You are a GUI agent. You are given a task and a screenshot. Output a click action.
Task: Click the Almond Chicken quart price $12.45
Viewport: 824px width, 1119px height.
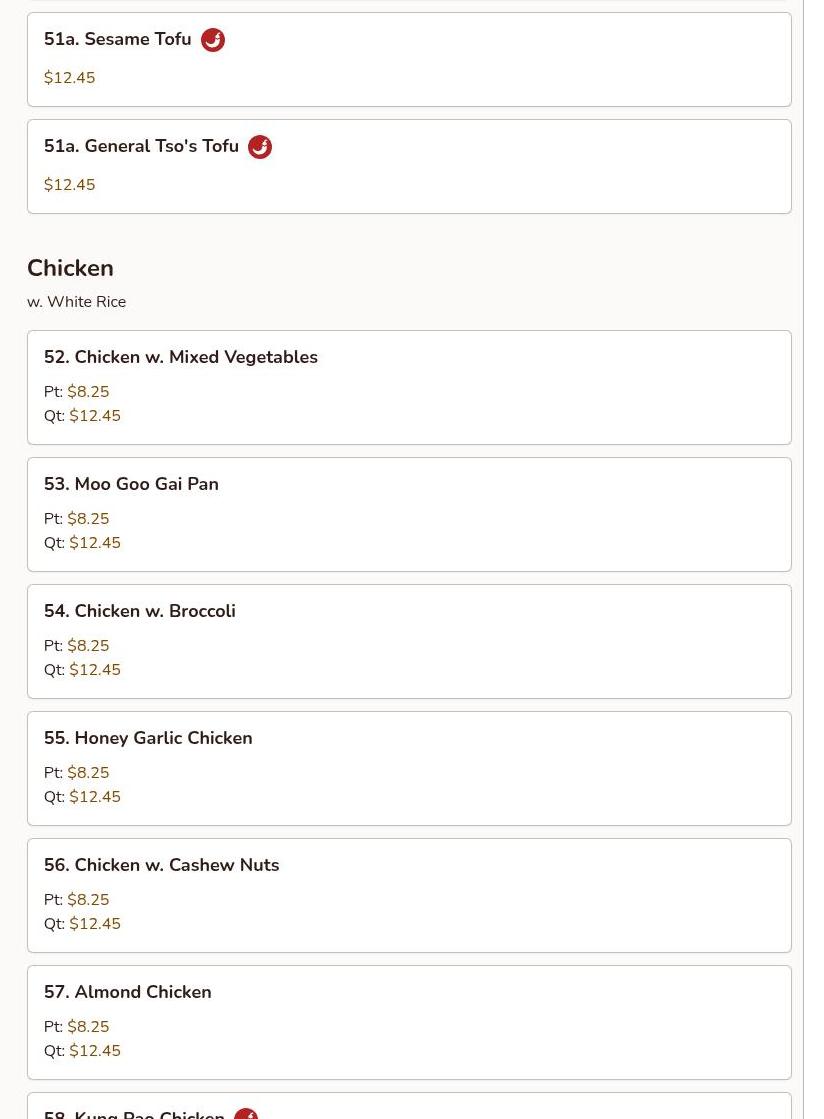[x=95, y=1051]
